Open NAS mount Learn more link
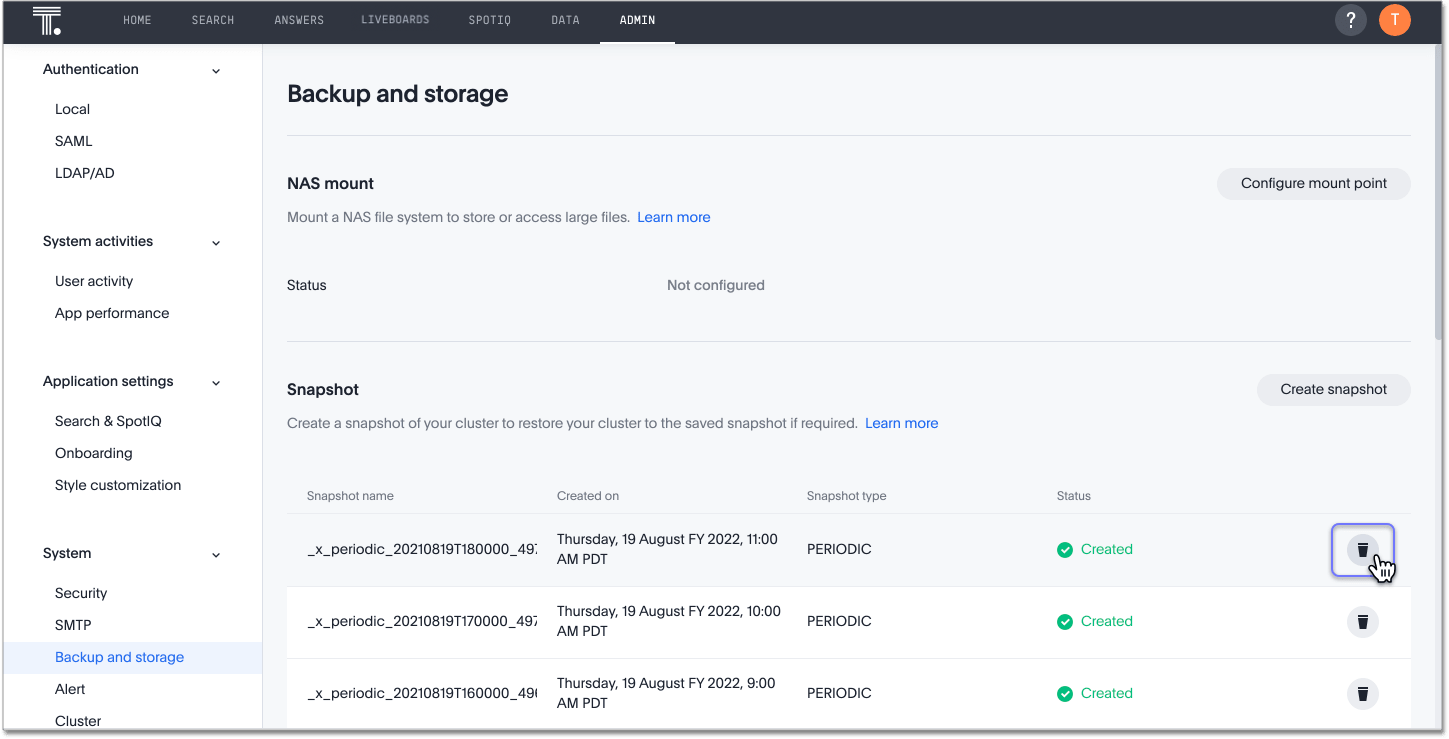Image resolution: width=1449 pixels, height=739 pixels. (673, 217)
